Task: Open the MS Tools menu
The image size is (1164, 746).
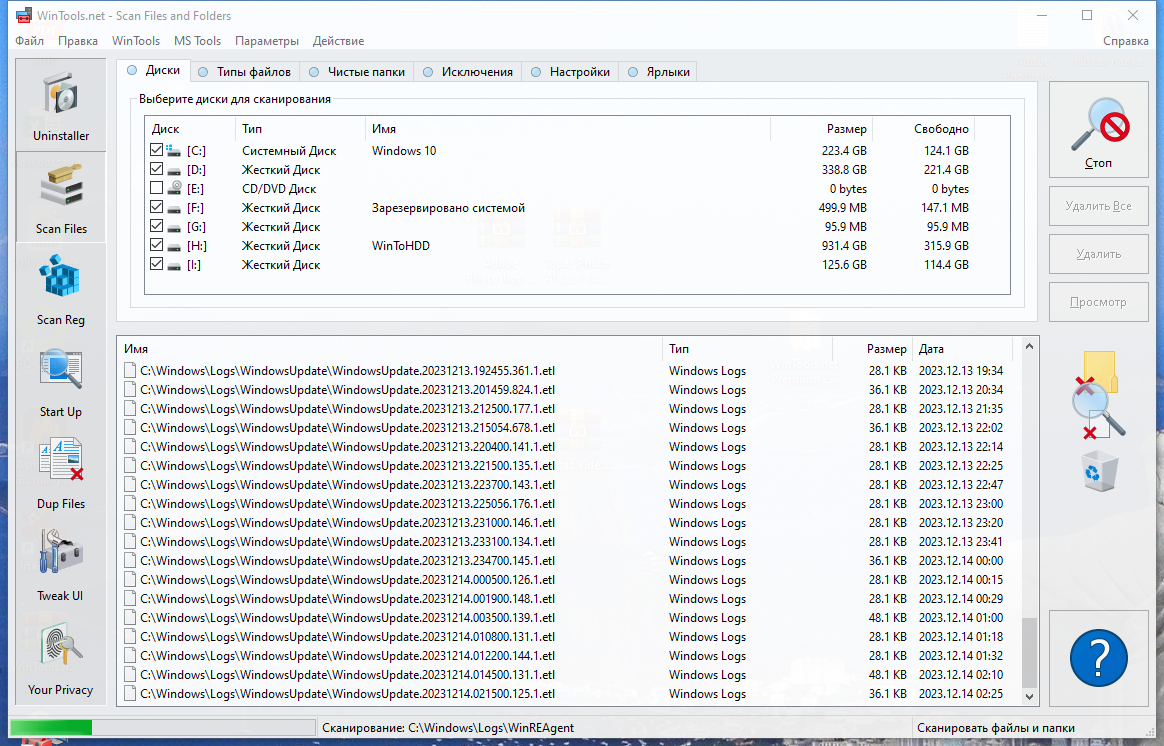Action: tap(197, 41)
